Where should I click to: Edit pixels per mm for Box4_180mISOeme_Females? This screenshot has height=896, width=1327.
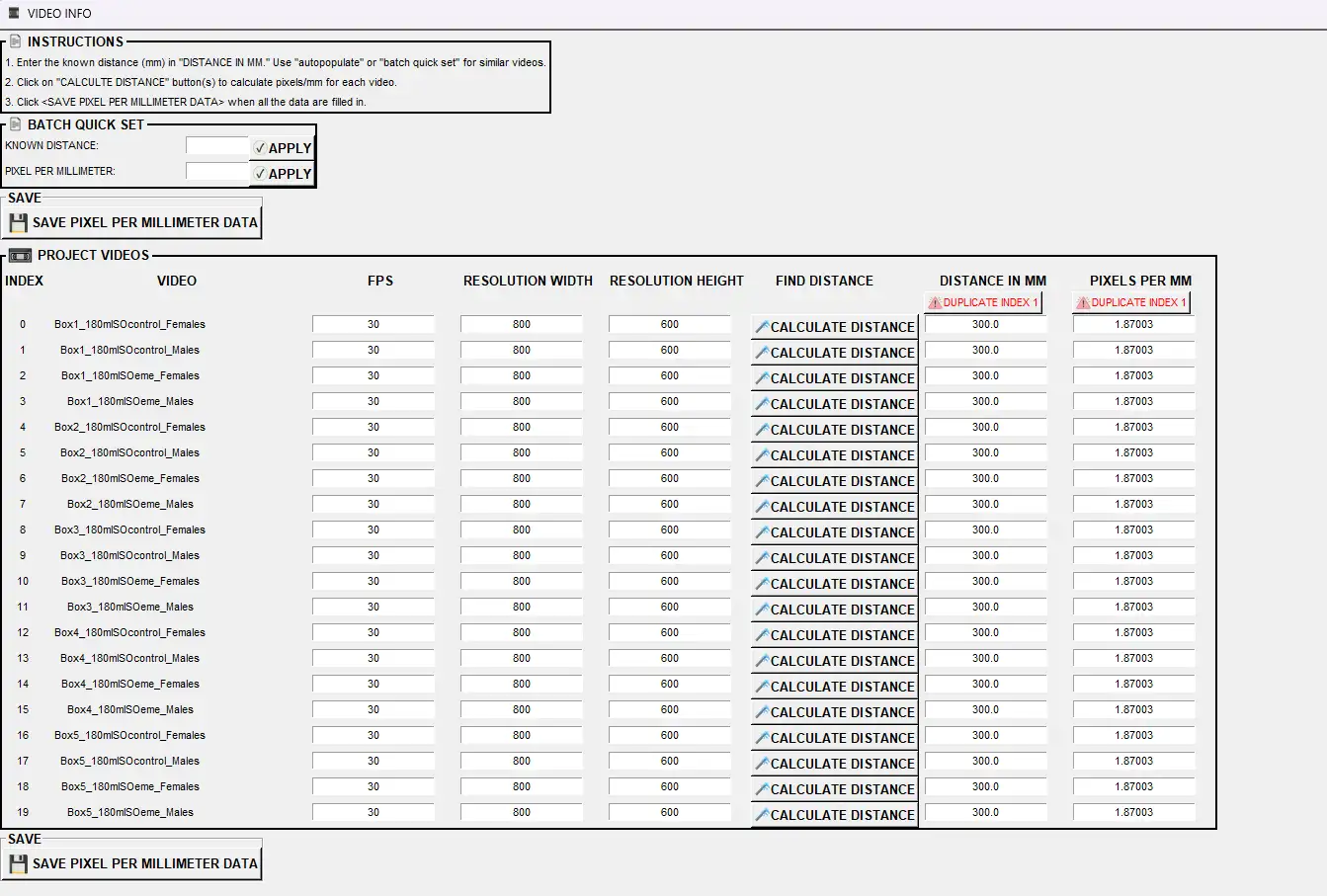click(1134, 684)
